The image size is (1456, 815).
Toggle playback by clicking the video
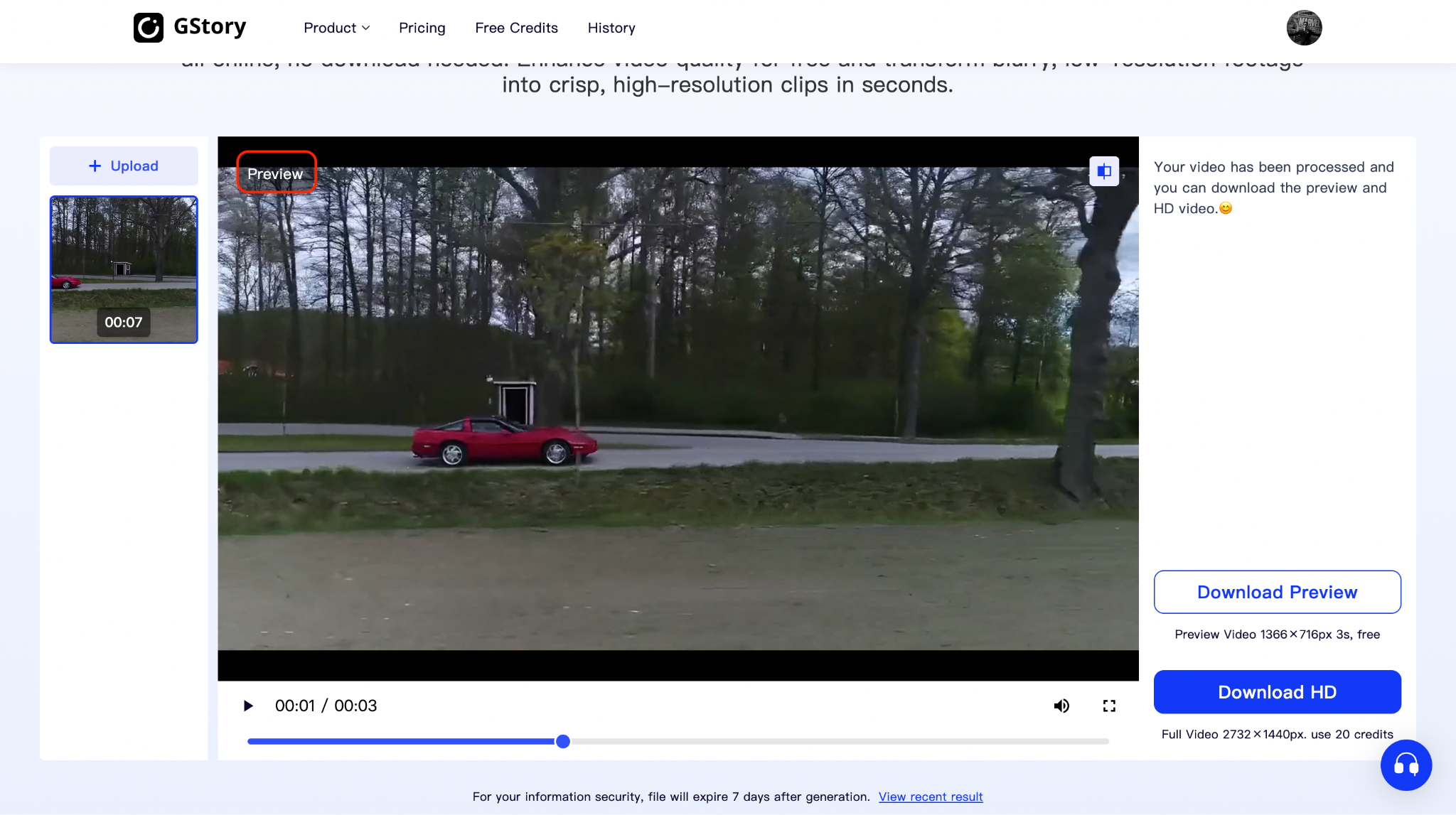675,405
